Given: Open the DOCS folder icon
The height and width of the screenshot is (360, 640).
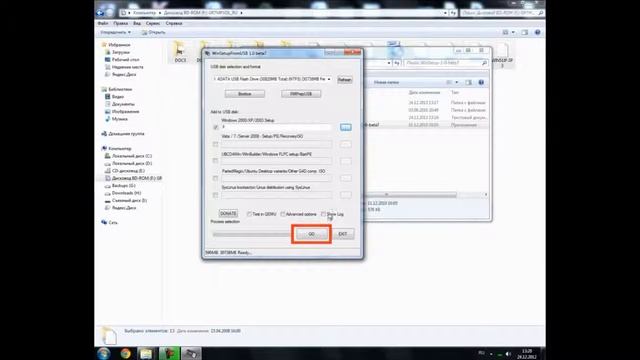Looking at the screenshot, I should pos(180,52).
